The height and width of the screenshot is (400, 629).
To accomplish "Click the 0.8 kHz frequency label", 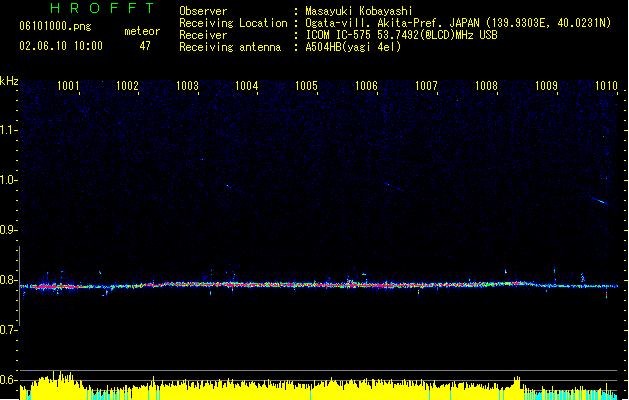I will 8,280.
